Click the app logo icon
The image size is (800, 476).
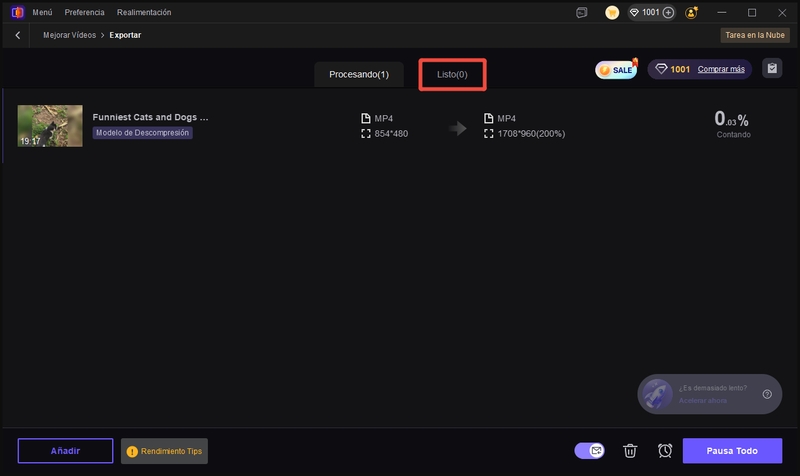[17, 12]
